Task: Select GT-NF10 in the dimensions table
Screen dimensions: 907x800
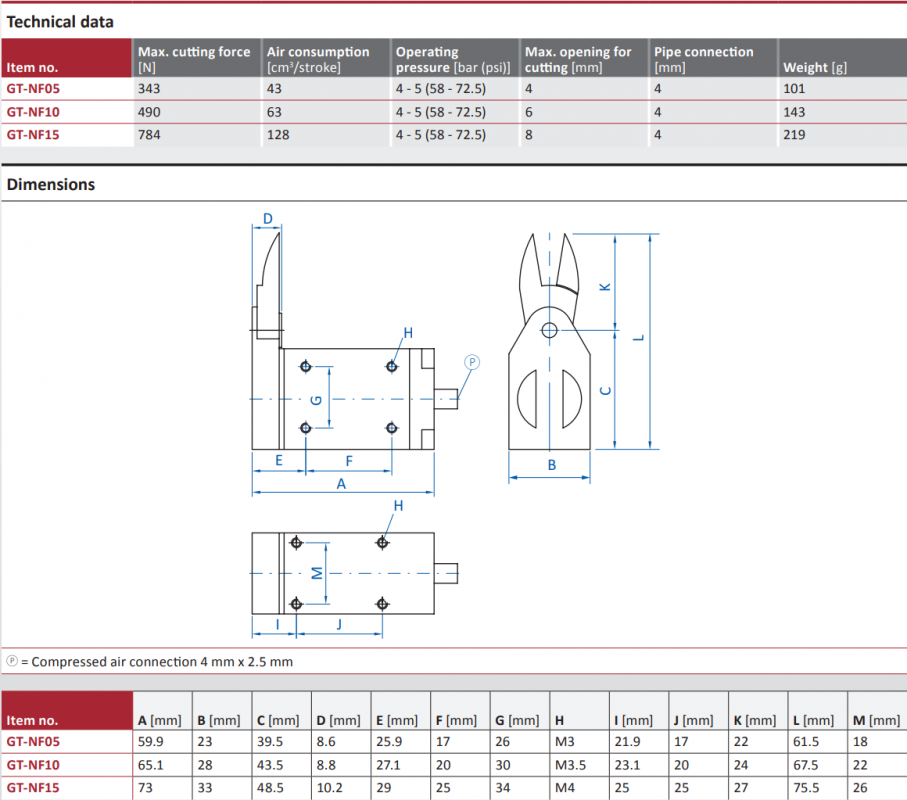Action: pyautogui.click(x=33, y=765)
